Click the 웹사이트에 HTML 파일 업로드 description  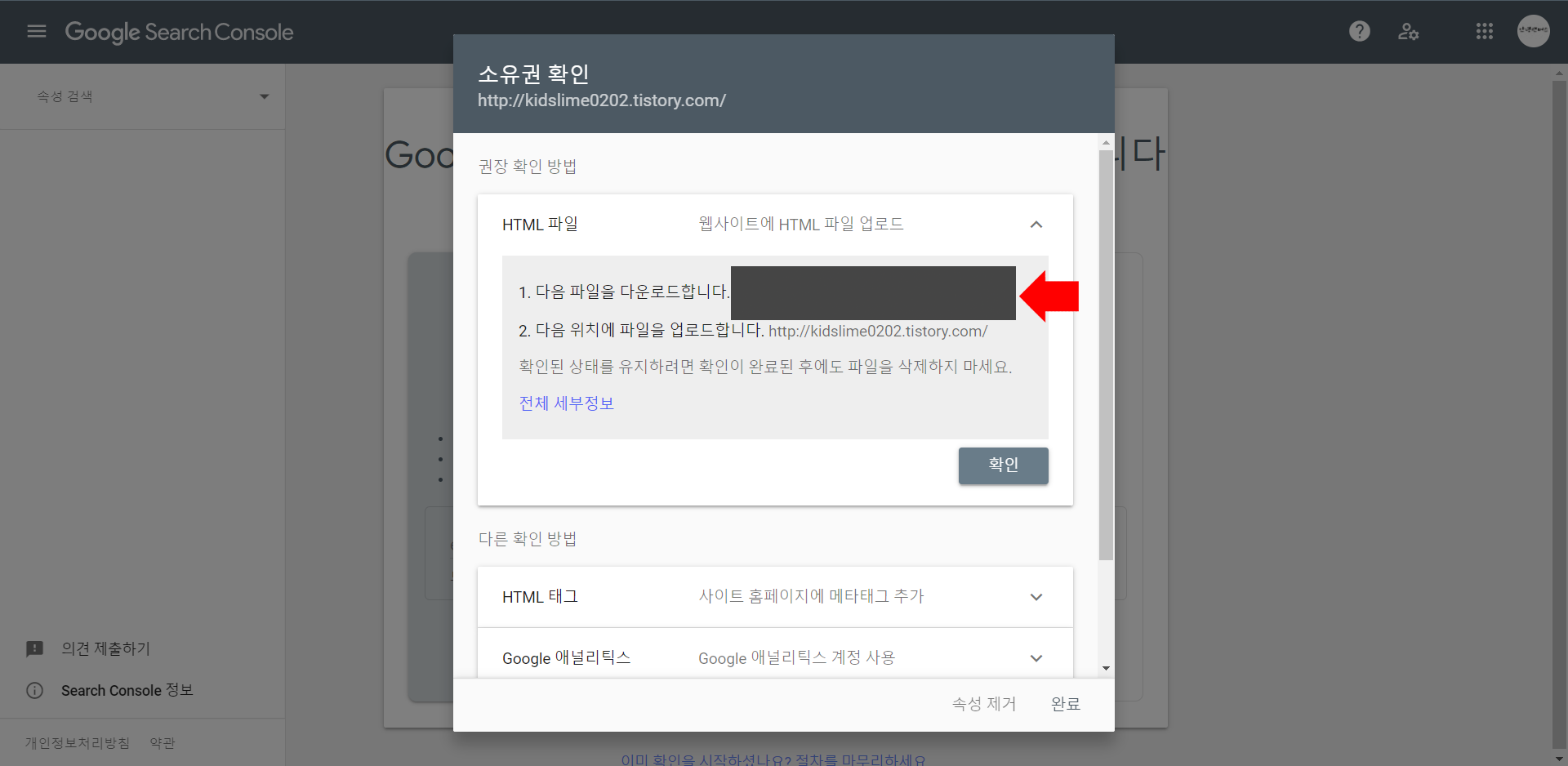pyautogui.click(x=801, y=225)
